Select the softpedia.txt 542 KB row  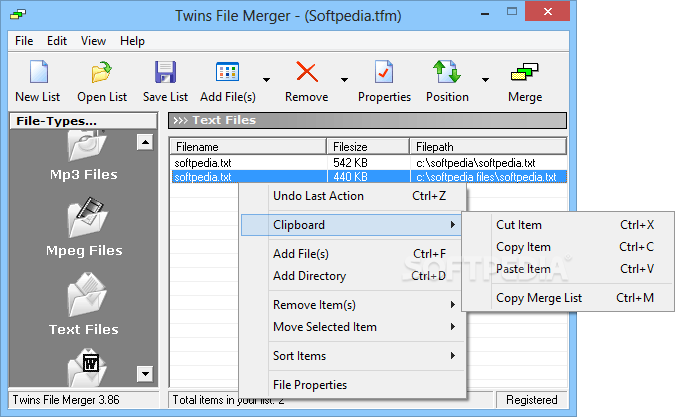pyautogui.click(x=368, y=163)
